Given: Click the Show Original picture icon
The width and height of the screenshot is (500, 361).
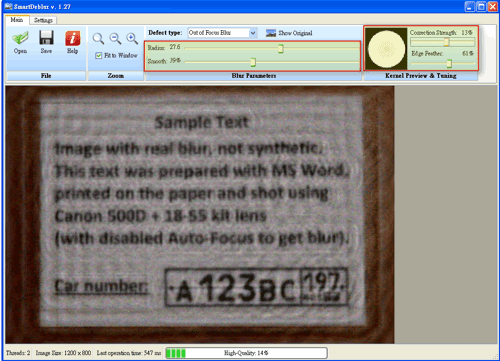Looking at the screenshot, I should tap(271, 33).
